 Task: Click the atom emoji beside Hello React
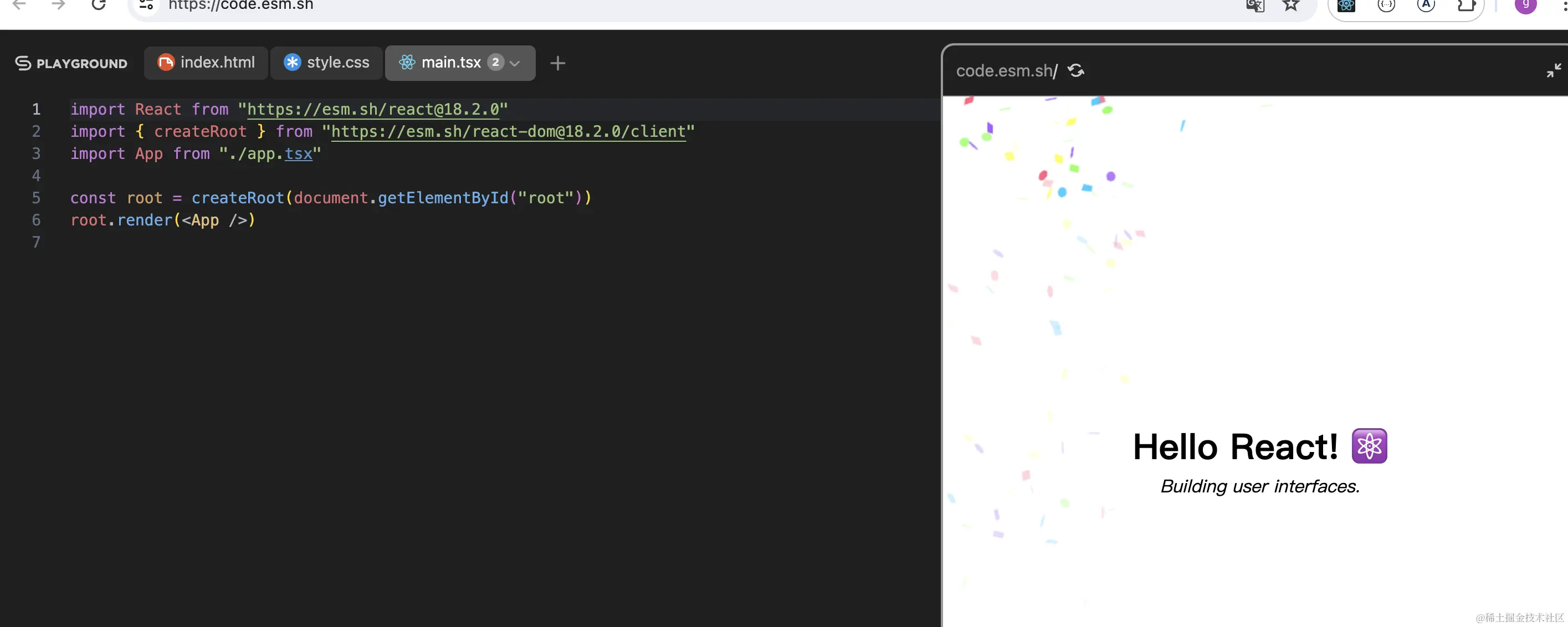(1369, 445)
